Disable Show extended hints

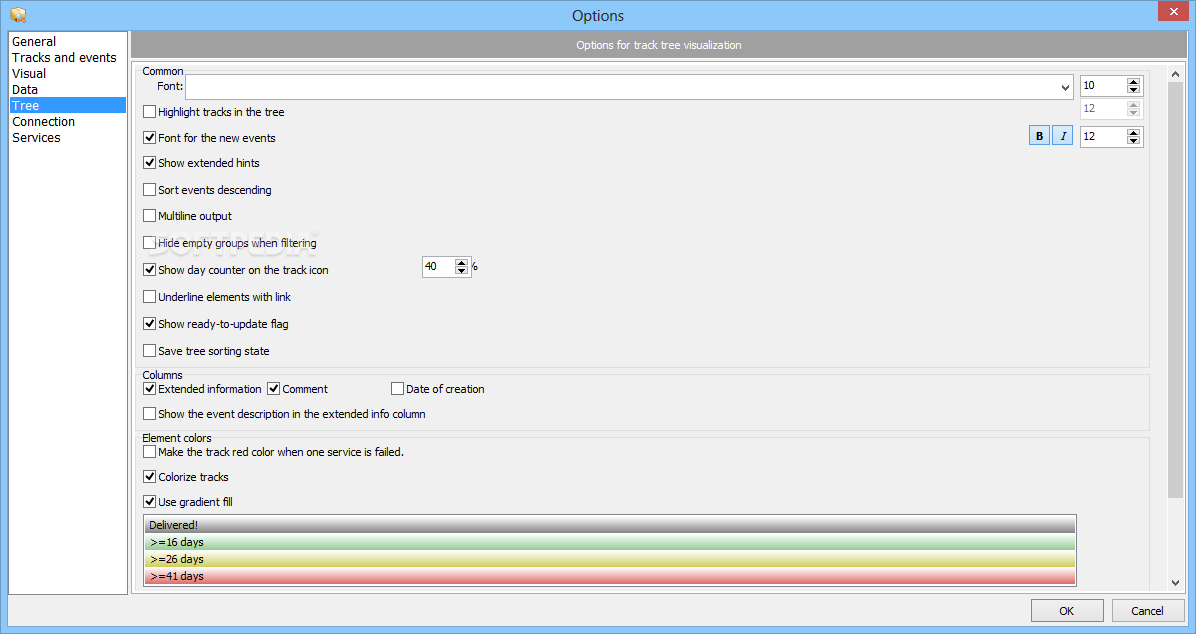(150, 163)
